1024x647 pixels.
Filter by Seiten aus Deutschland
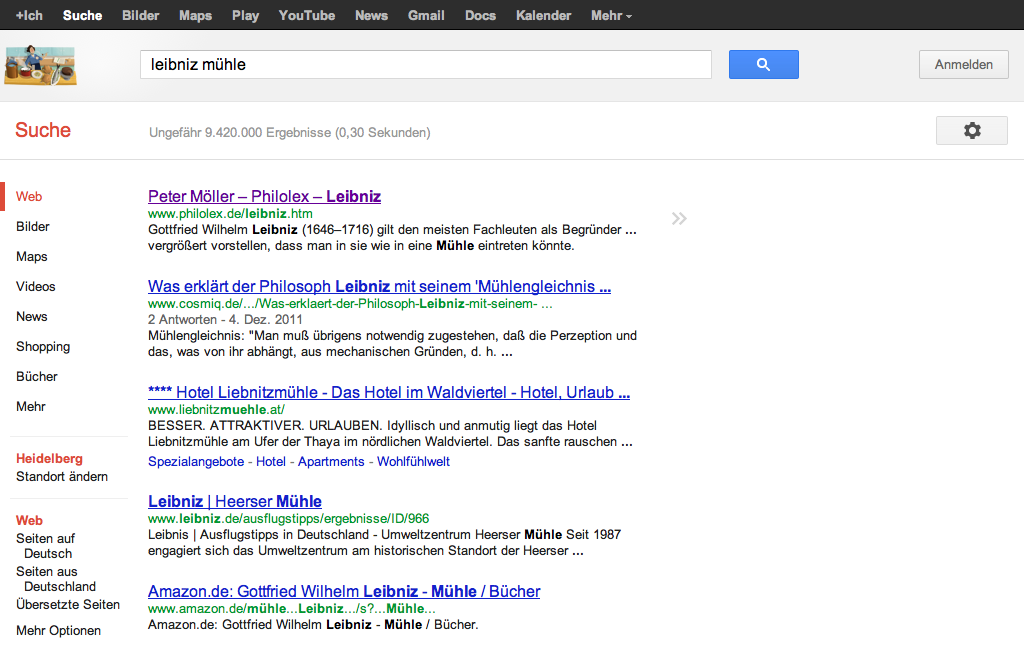tap(56, 579)
